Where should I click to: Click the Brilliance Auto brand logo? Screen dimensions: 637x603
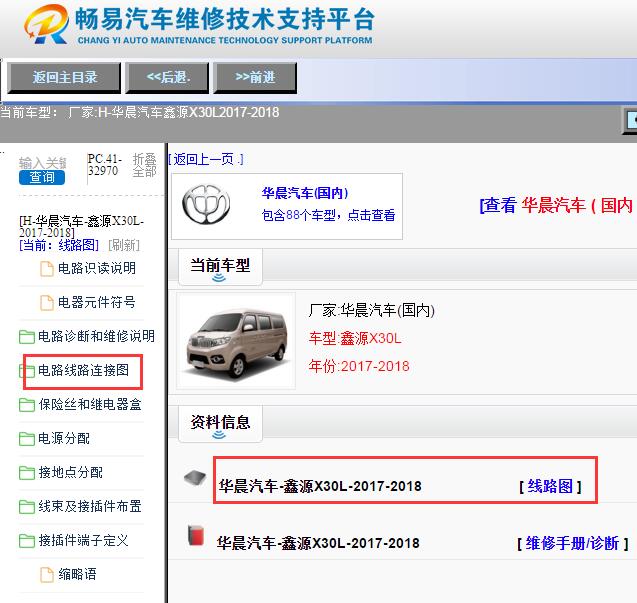pos(206,205)
